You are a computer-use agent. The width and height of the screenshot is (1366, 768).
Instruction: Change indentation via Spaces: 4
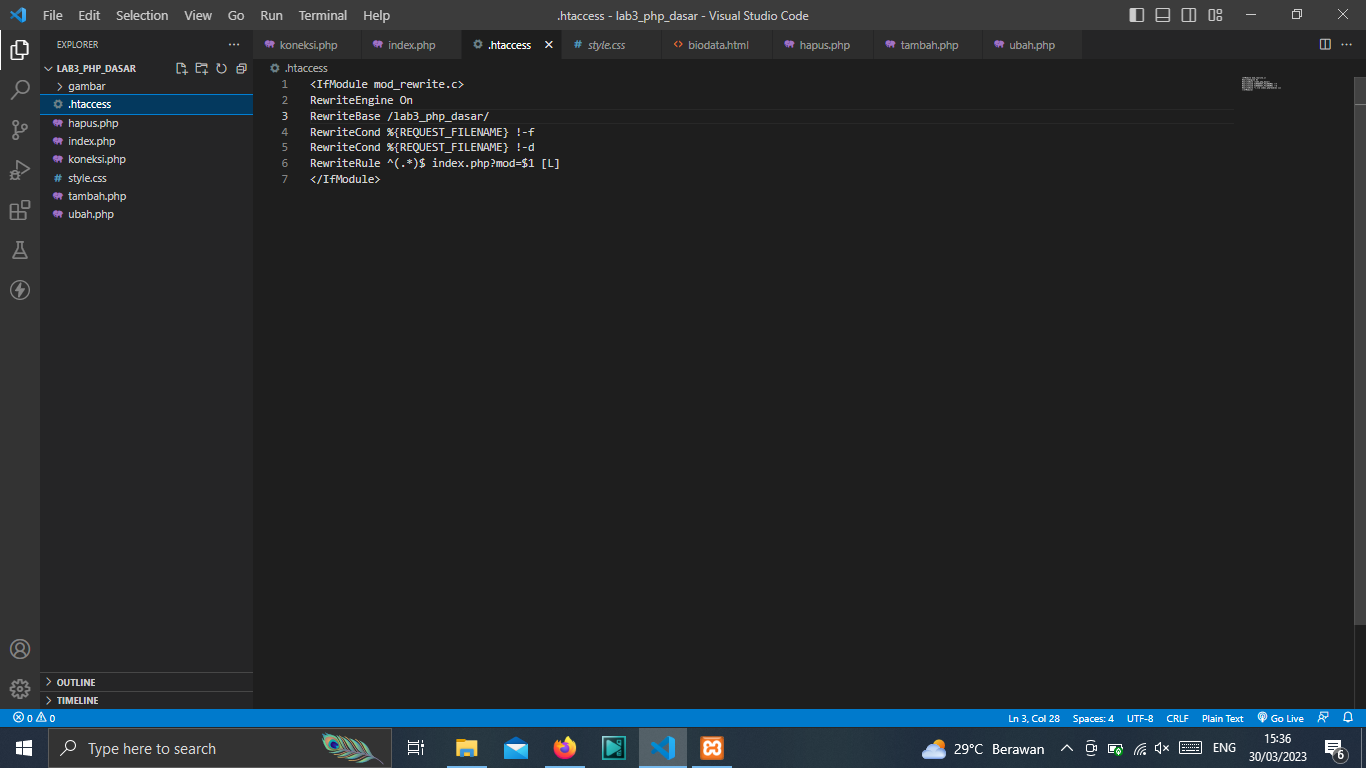[x=1093, y=718]
